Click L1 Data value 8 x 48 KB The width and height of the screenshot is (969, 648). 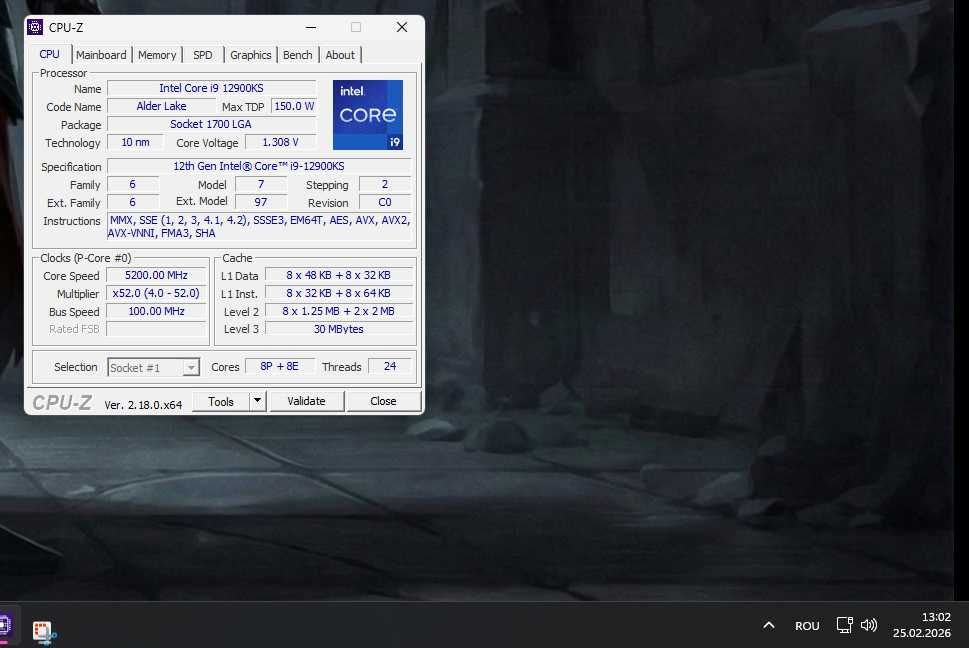(x=339, y=276)
